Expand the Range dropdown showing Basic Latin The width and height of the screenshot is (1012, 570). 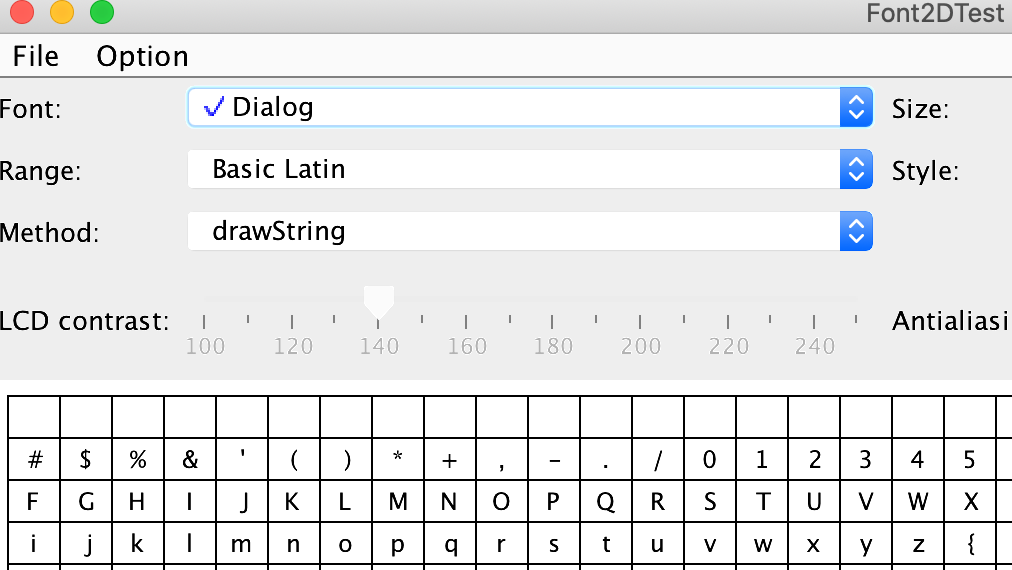[x=530, y=170]
